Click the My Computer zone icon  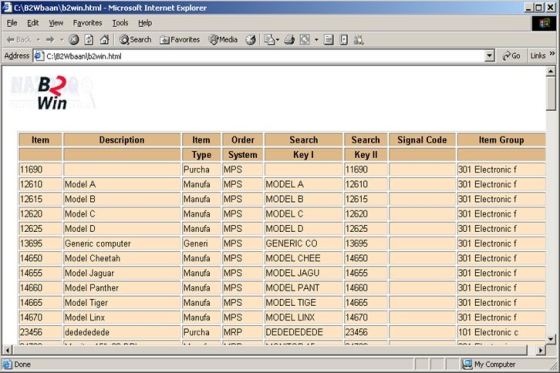click(x=467, y=364)
